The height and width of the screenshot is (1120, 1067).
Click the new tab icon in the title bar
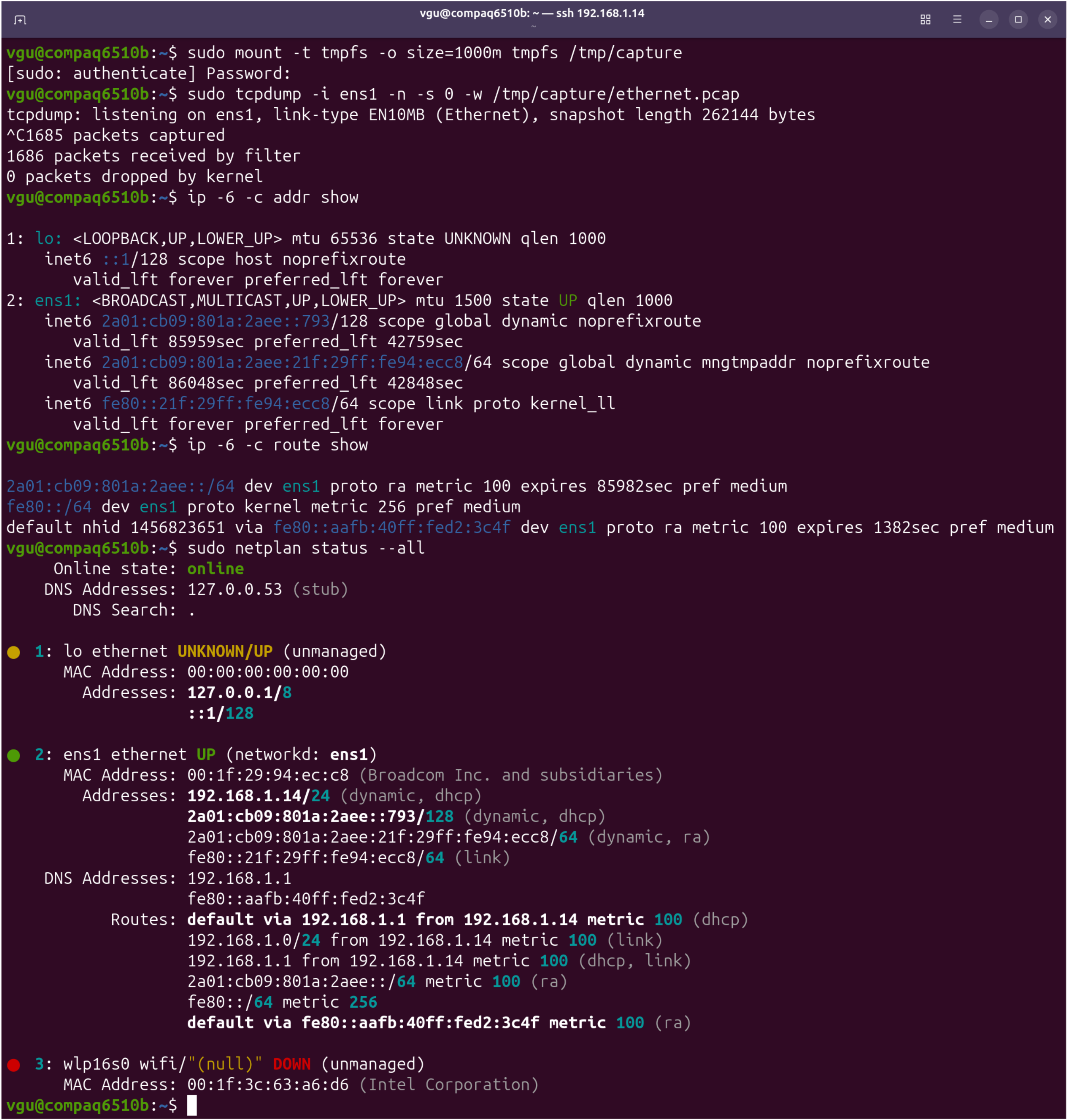(x=20, y=20)
